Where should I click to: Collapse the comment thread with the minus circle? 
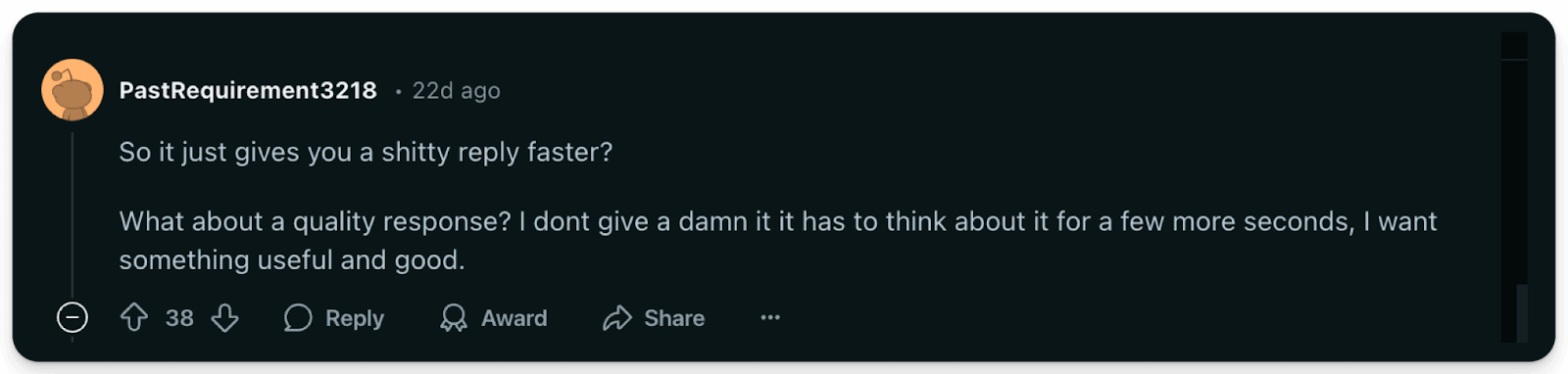[73, 317]
